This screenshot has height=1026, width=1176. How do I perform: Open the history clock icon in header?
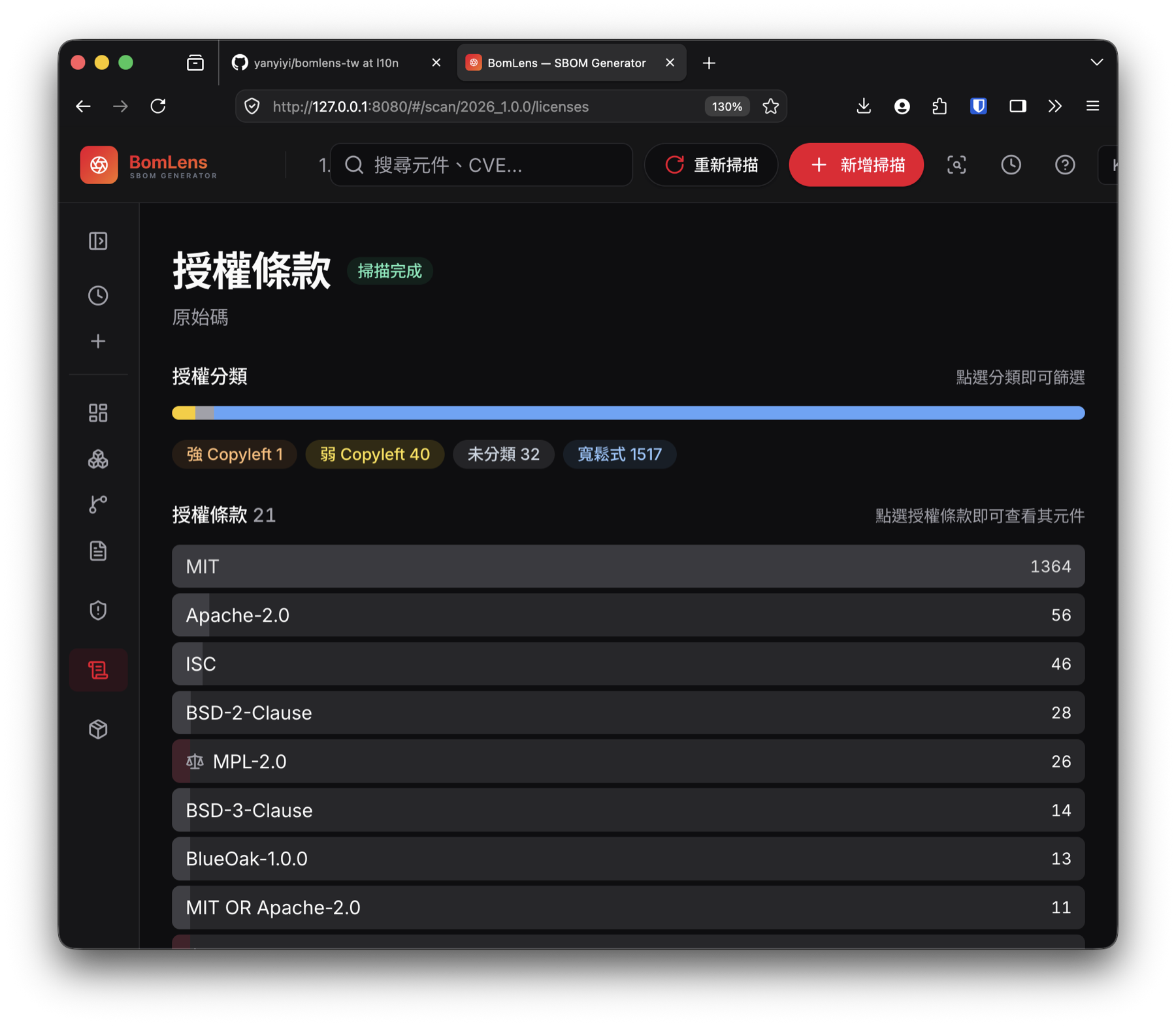click(x=1011, y=165)
